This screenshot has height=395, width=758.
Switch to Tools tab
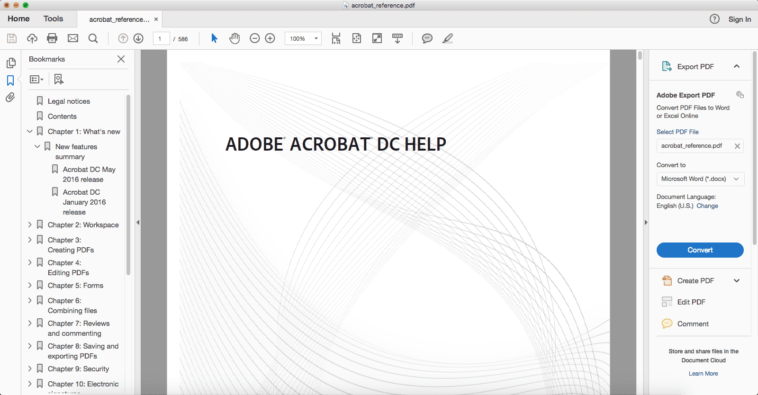tap(53, 19)
